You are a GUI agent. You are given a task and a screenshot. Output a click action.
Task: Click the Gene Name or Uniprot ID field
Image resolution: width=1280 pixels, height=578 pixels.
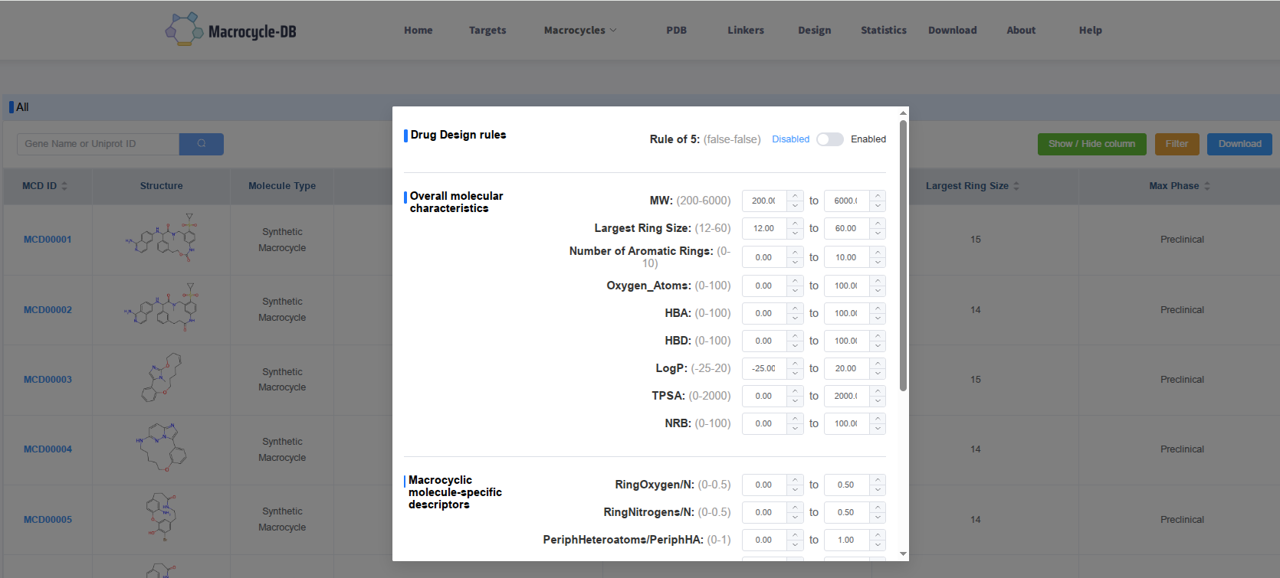98,144
